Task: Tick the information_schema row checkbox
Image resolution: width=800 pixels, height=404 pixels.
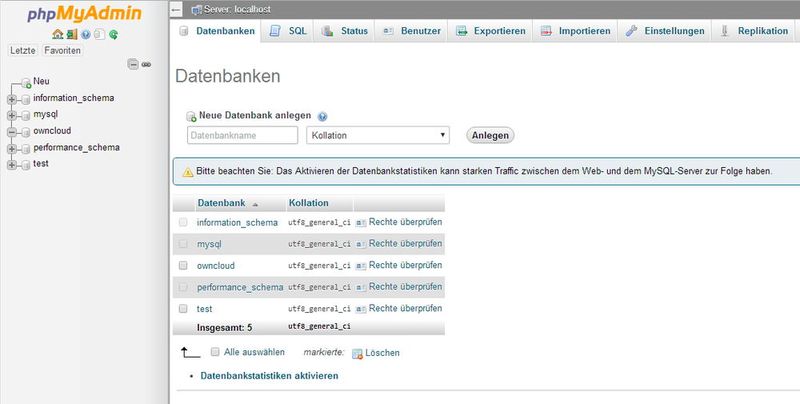Action: (x=183, y=222)
